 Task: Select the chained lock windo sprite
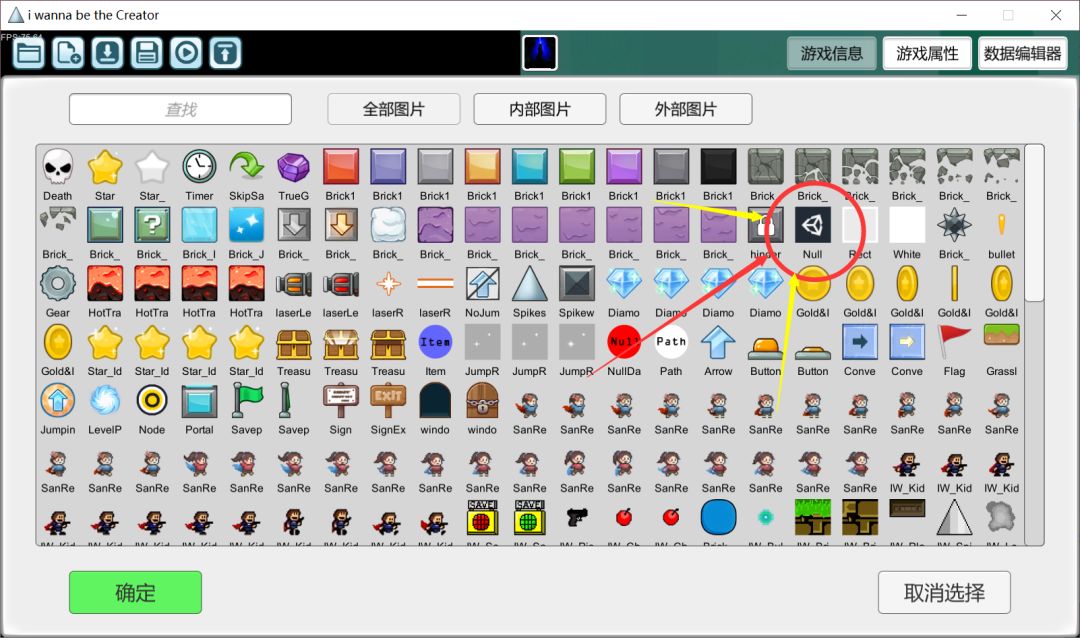click(x=482, y=401)
